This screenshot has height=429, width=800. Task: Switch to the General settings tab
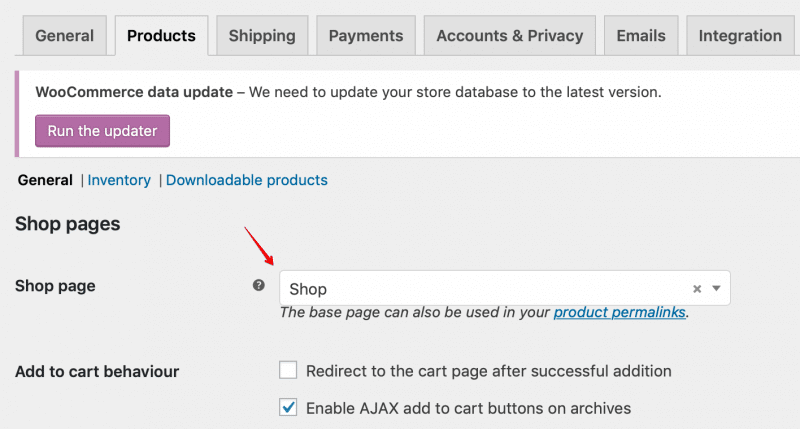64,35
